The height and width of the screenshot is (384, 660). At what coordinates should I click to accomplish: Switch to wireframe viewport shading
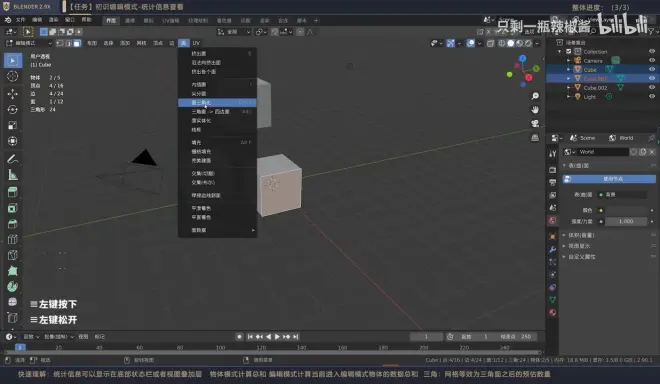point(502,43)
